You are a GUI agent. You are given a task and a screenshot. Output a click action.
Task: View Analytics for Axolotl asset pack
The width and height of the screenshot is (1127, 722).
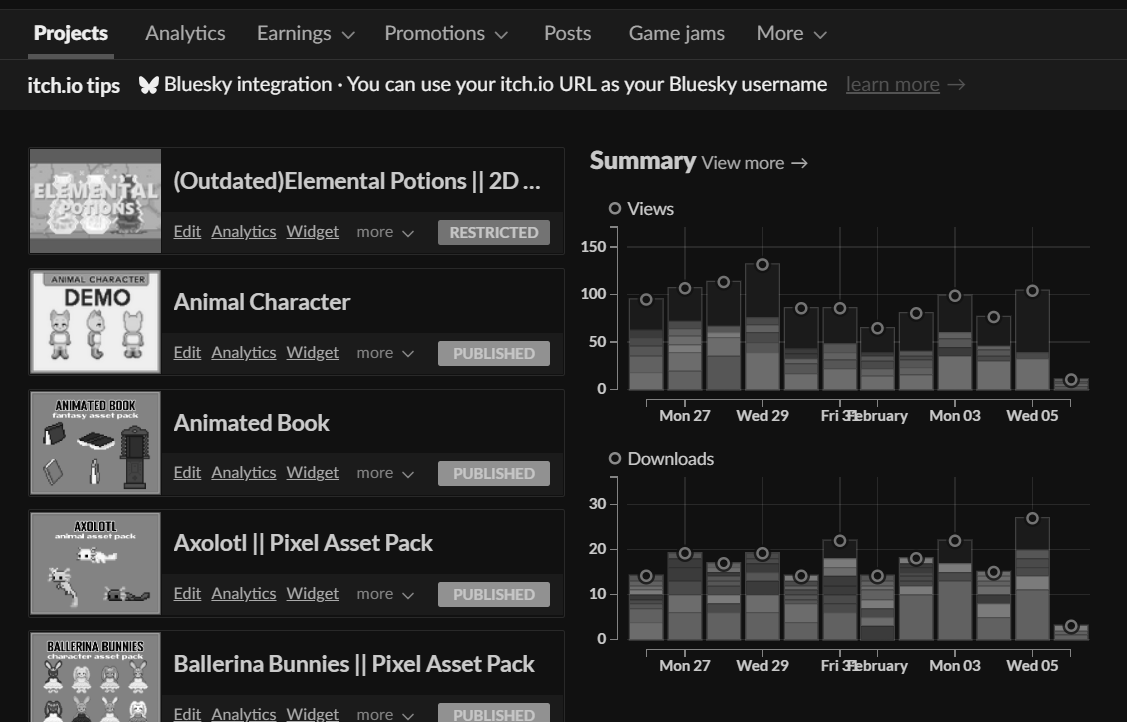(244, 593)
